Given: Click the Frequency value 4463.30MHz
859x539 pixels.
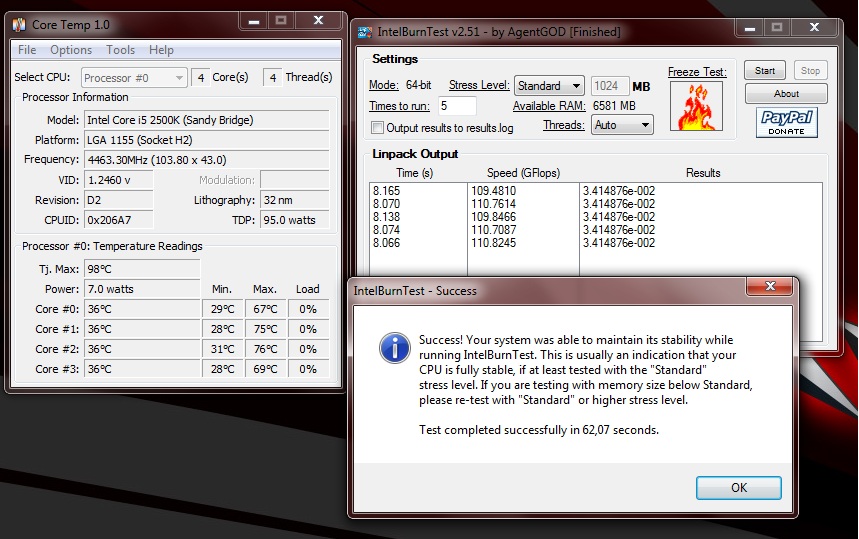Looking at the screenshot, I should coord(207,160).
